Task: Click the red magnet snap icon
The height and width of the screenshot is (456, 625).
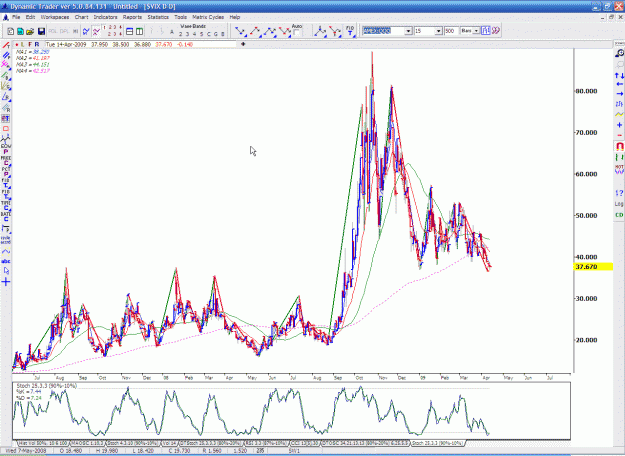Action: pos(619,147)
